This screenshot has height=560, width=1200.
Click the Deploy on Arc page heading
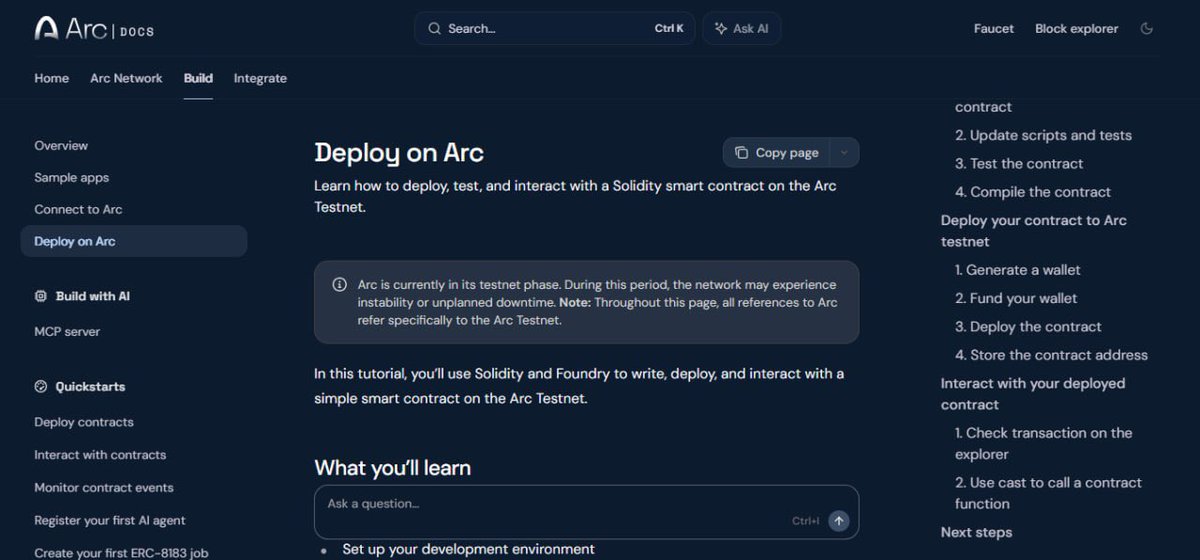pyautogui.click(x=399, y=153)
